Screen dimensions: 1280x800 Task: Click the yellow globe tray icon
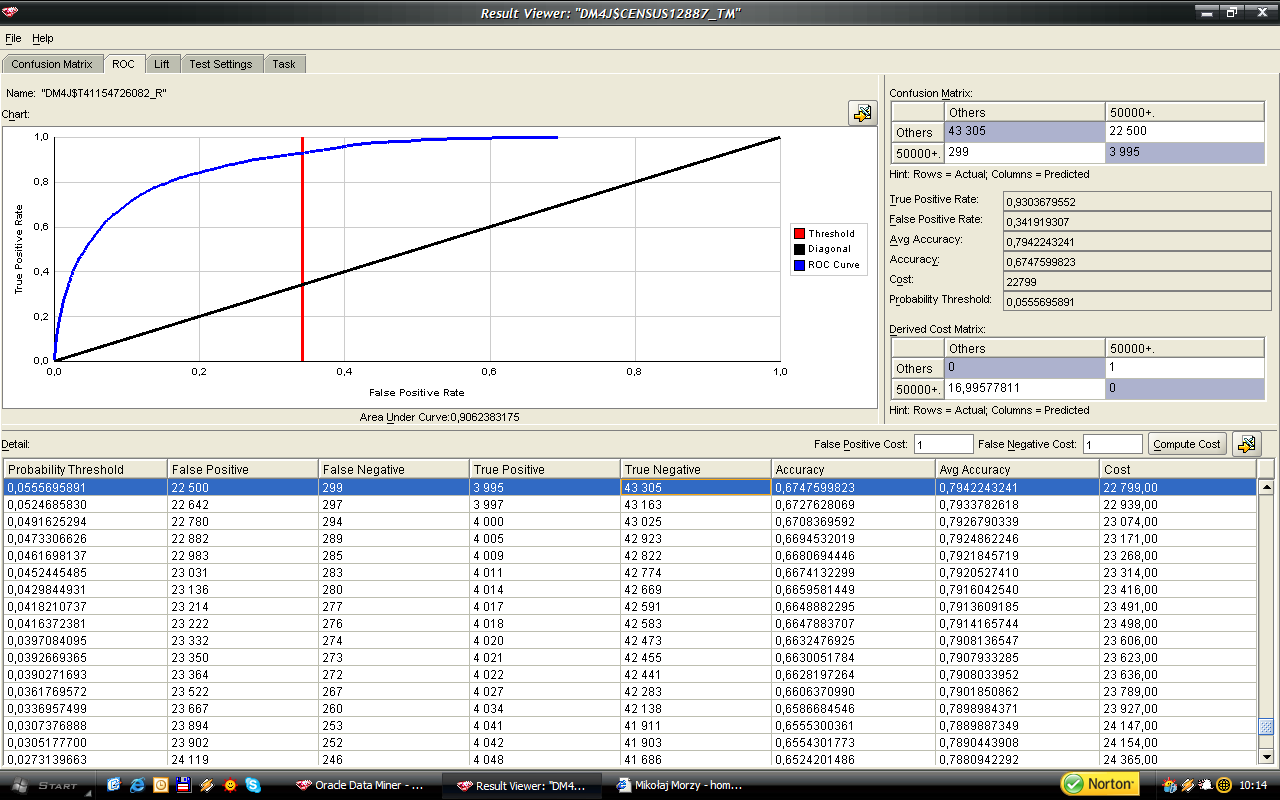tap(1224, 785)
